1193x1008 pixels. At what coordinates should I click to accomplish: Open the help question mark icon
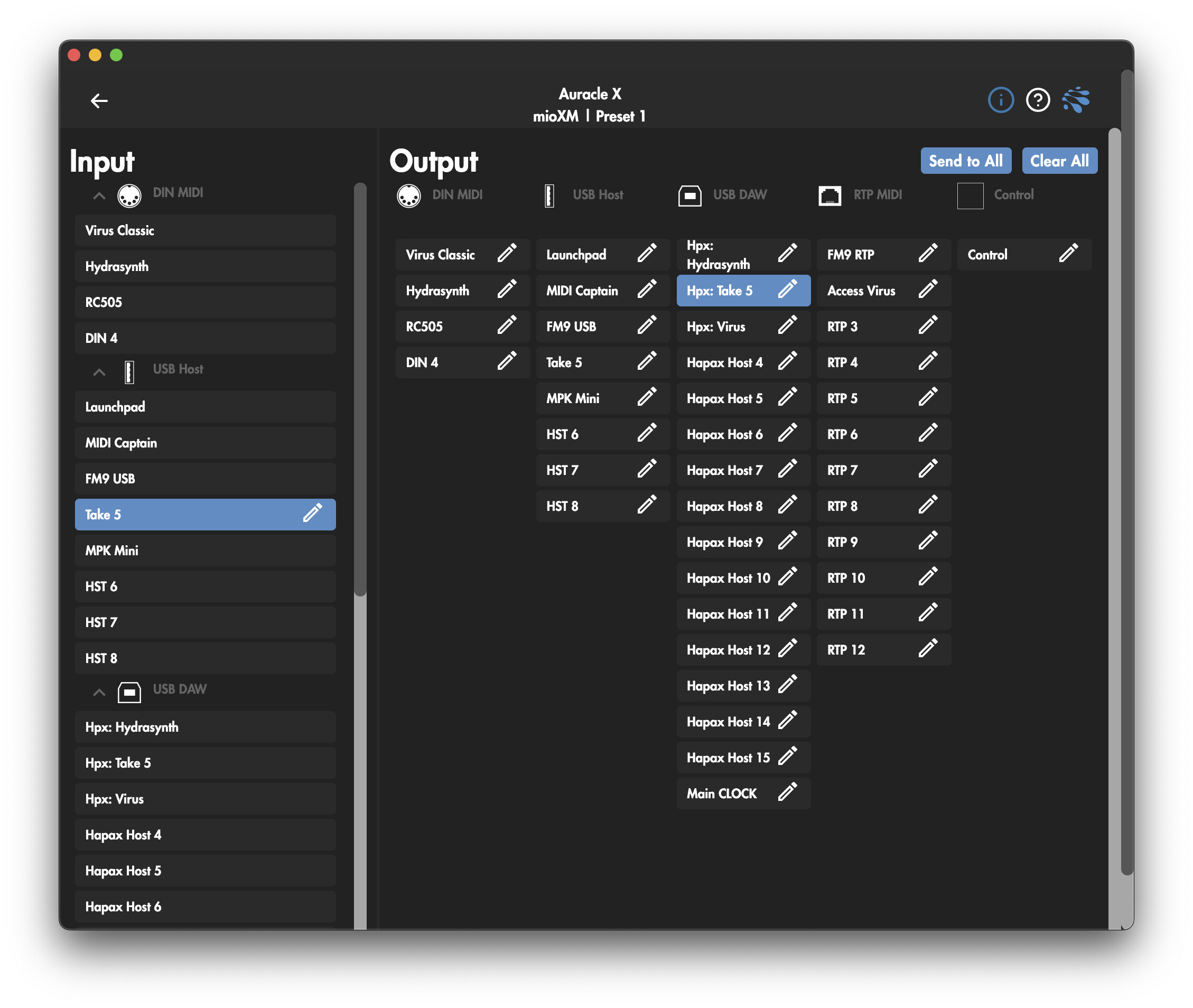[x=1037, y=100]
